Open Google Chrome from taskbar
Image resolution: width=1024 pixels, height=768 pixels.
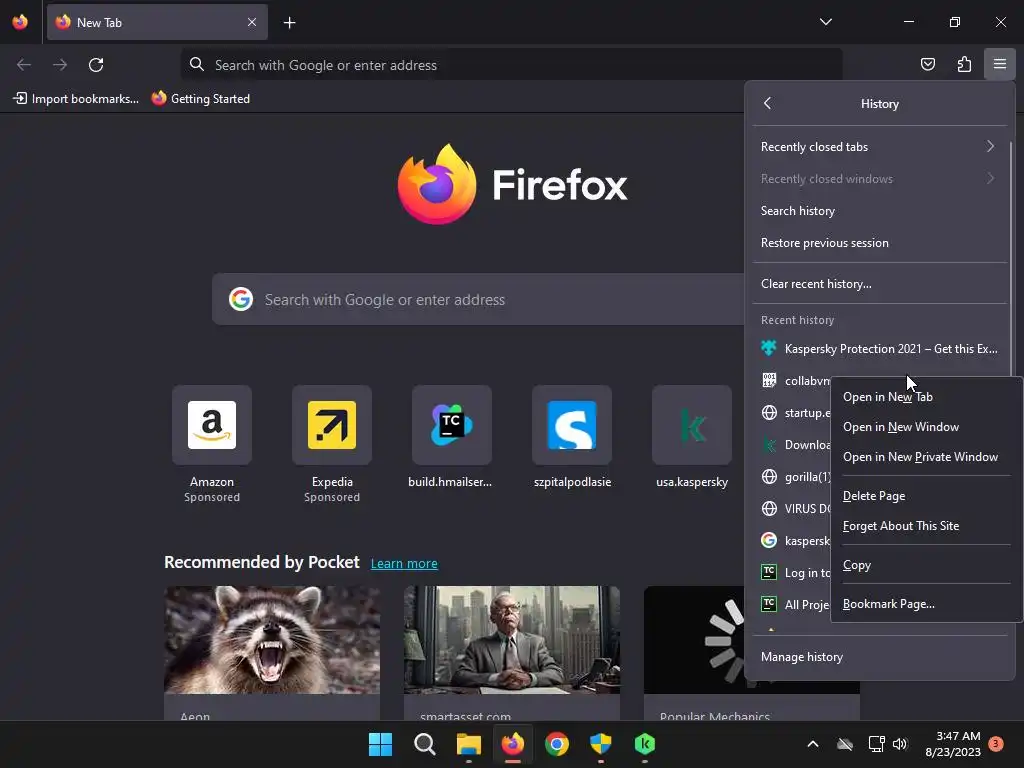[556, 744]
